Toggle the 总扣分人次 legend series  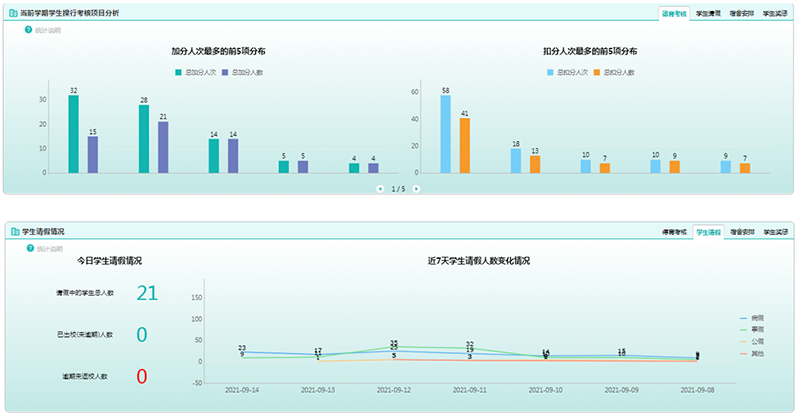tap(567, 72)
